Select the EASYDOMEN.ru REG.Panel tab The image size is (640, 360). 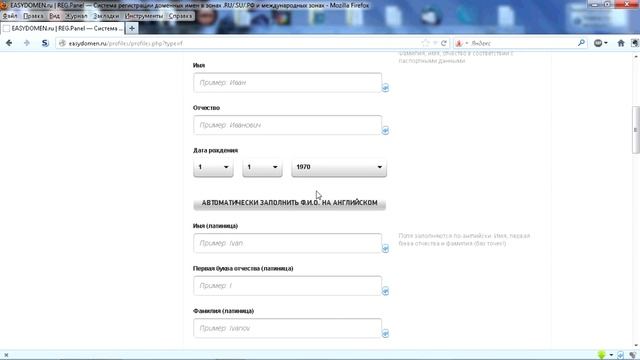62,28
